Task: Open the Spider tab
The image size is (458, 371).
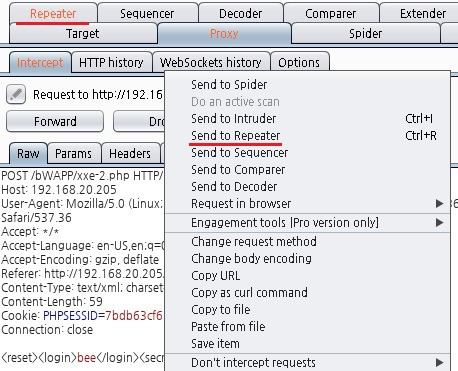Action: (365, 34)
